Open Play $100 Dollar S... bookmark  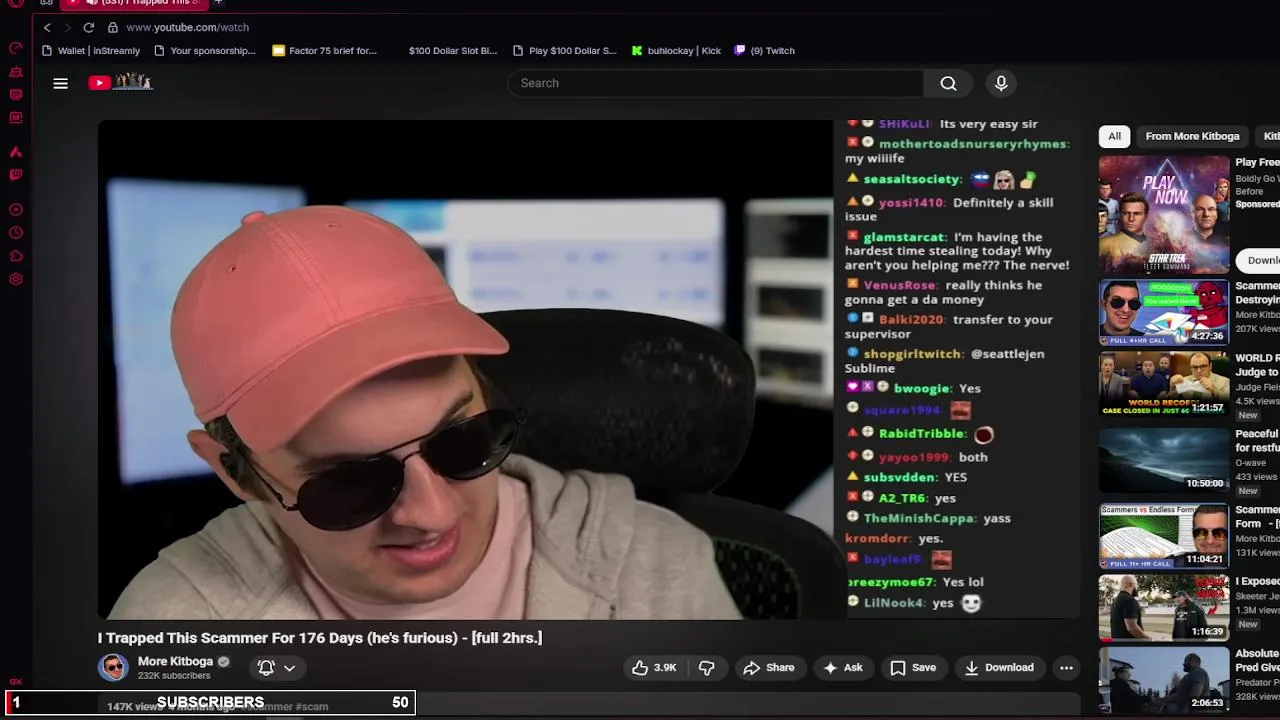click(565, 51)
